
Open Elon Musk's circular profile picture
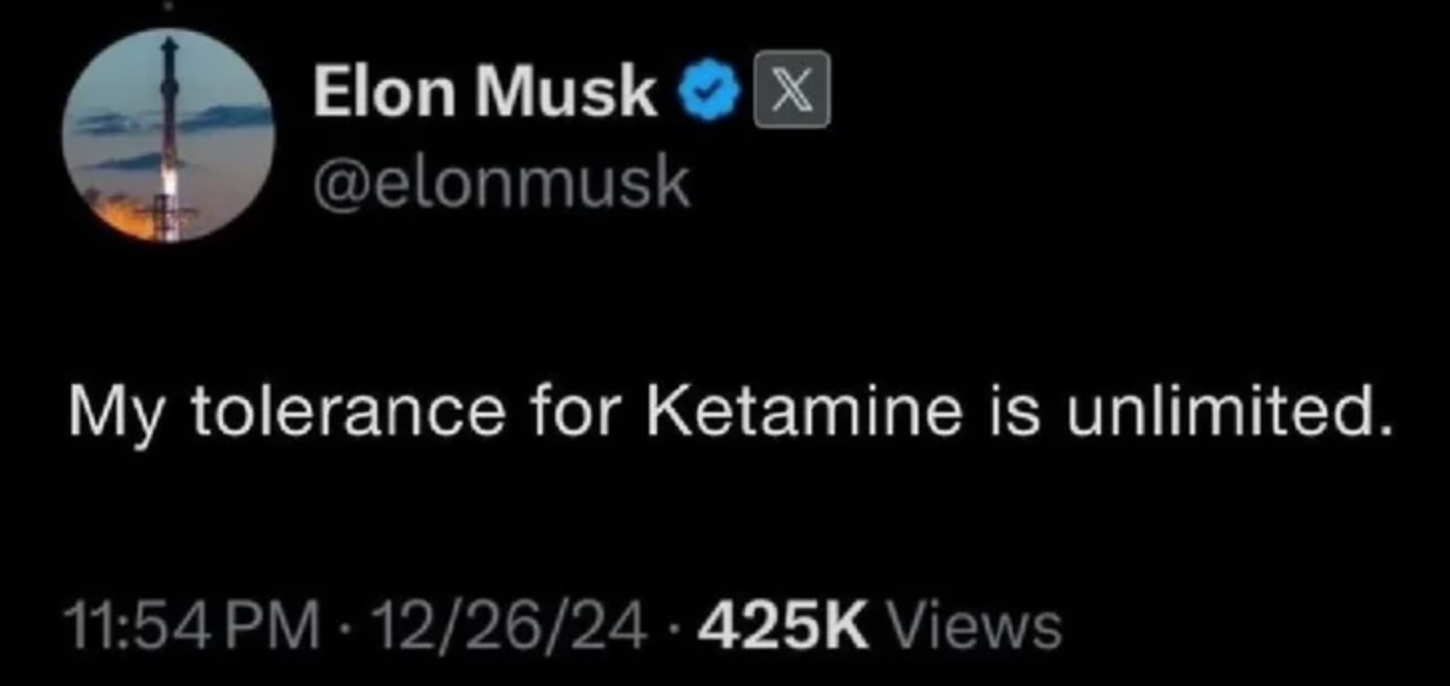(x=168, y=135)
